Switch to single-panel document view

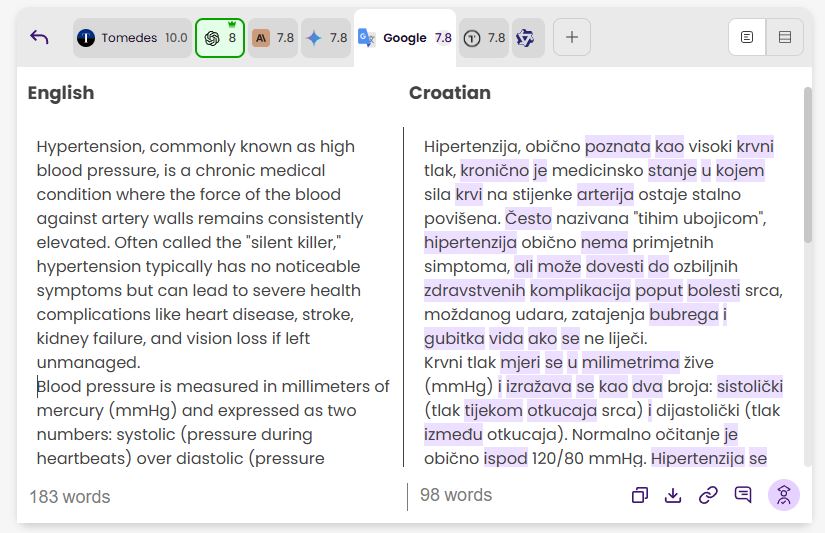coord(747,38)
